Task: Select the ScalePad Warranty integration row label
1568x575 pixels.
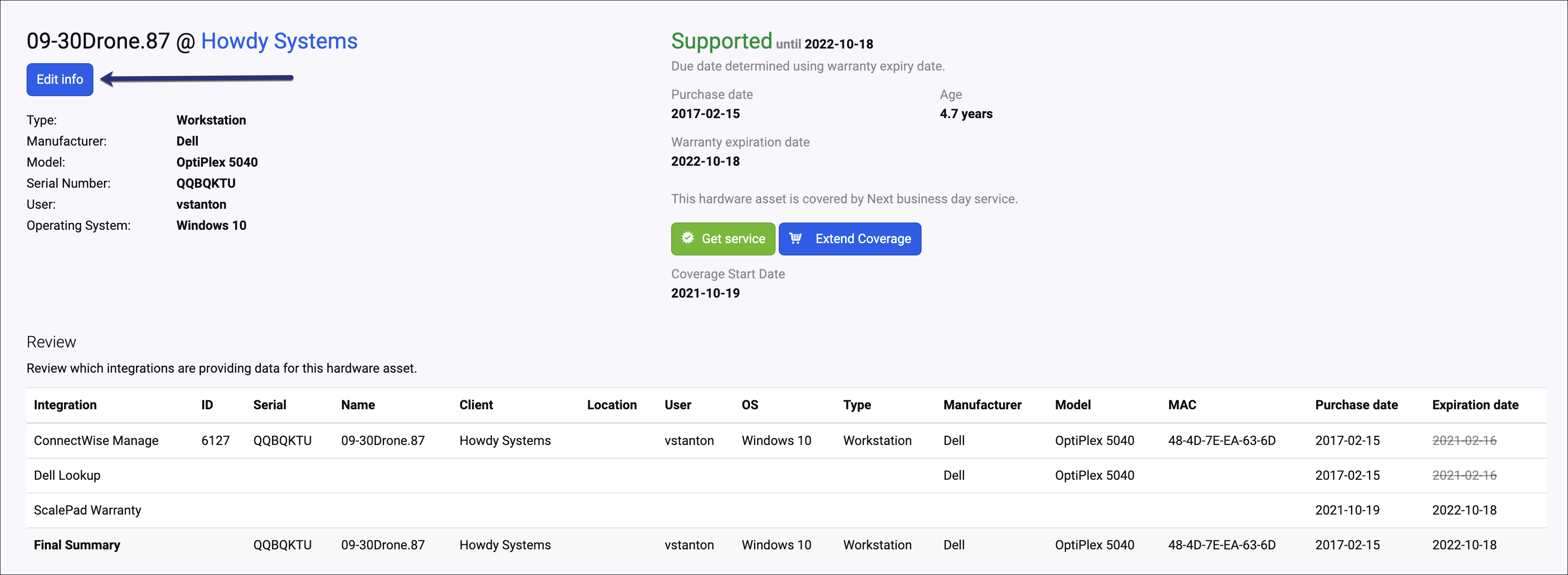Action: (x=87, y=510)
